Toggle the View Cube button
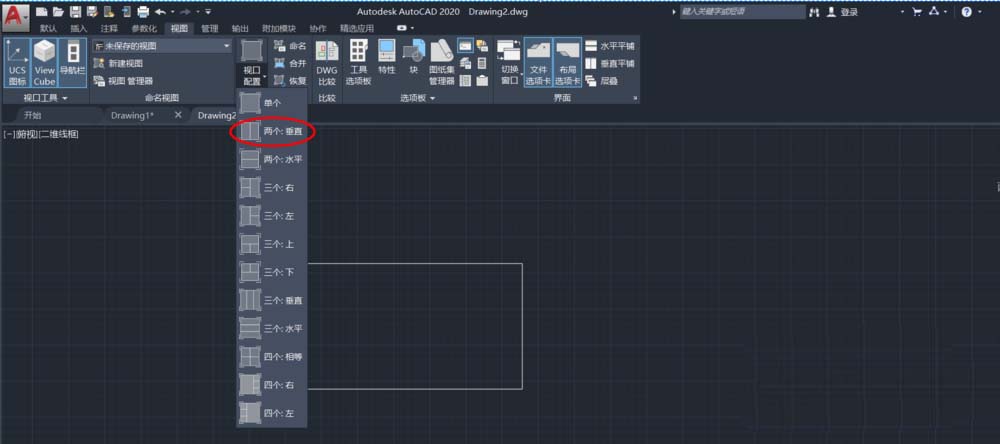This screenshot has height=444, width=1000. click(x=45, y=63)
